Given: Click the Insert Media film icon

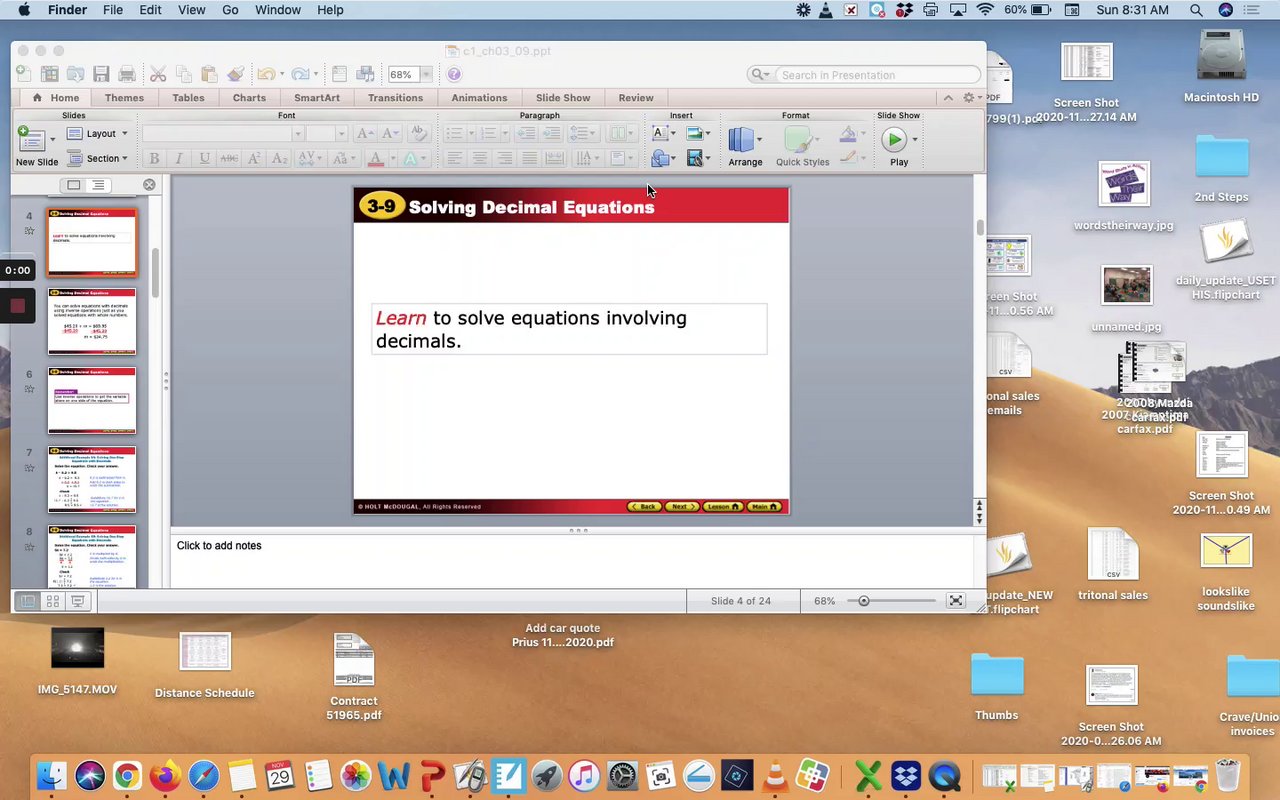Looking at the screenshot, I should pos(694,158).
